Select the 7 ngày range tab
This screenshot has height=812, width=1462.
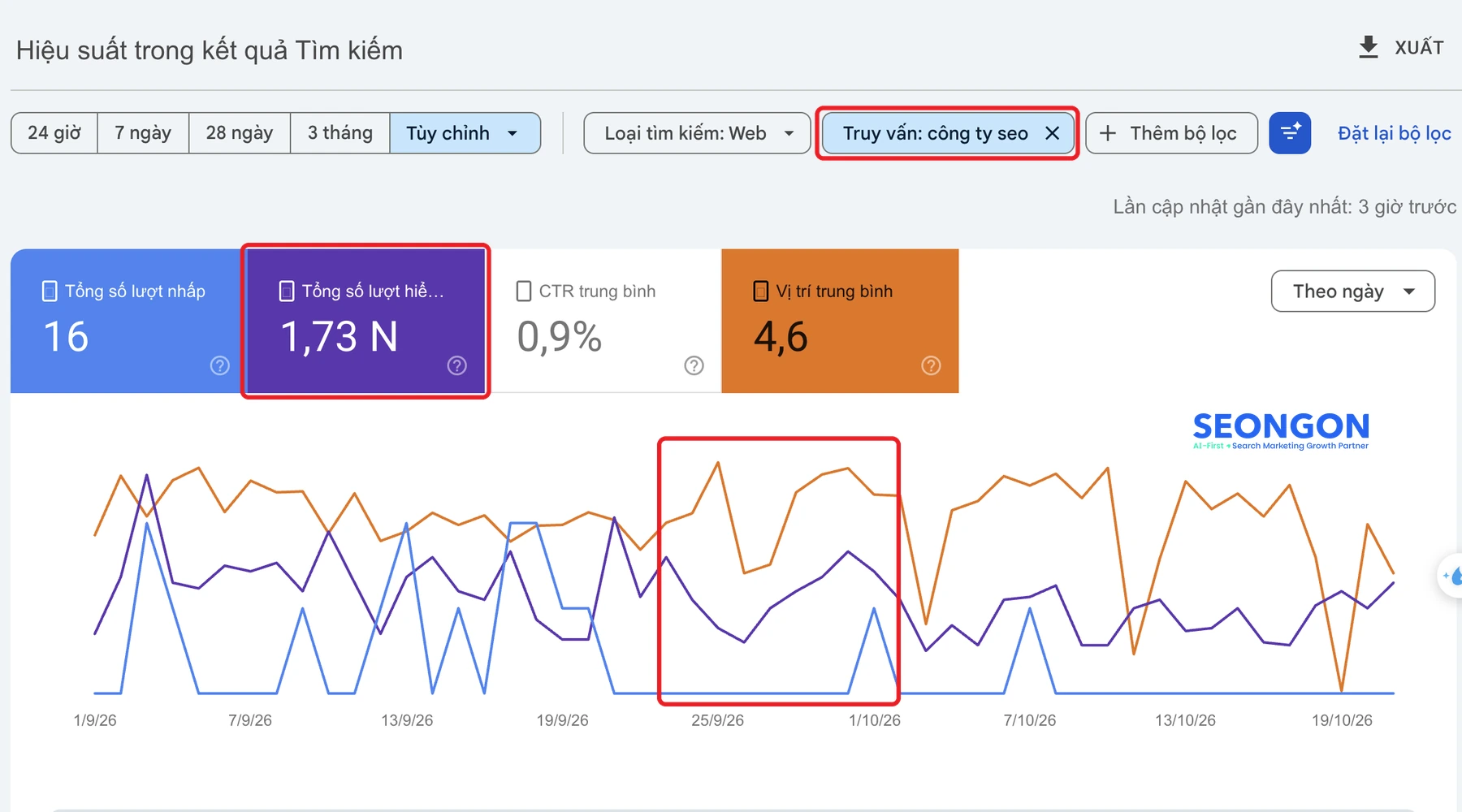143,133
